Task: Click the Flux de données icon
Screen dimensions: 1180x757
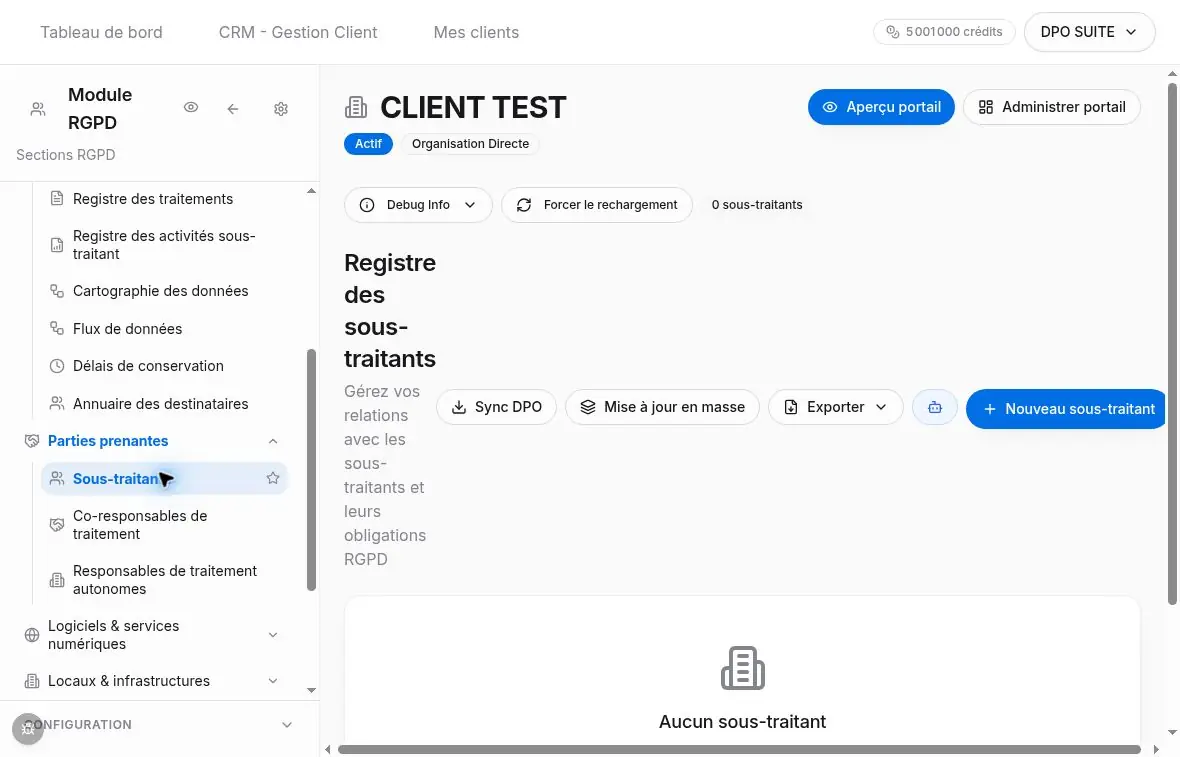Action: (56, 328)
